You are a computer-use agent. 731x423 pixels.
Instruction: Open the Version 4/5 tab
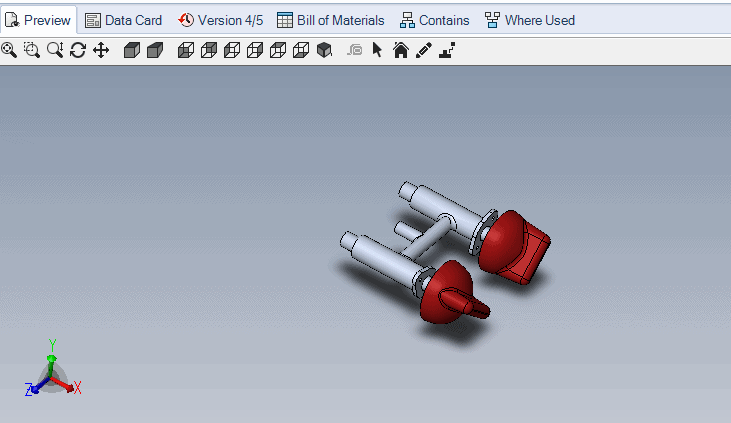click(x=220, y=20)
